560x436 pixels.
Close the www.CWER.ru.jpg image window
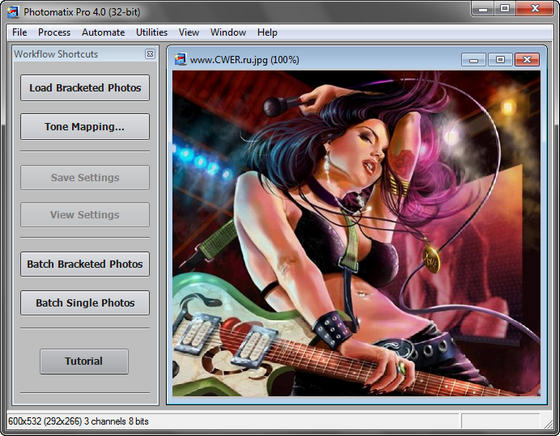click(527, 60)
